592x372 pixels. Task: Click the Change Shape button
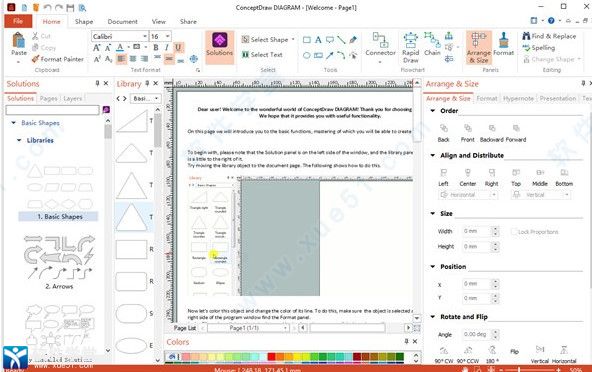point(551,59)
